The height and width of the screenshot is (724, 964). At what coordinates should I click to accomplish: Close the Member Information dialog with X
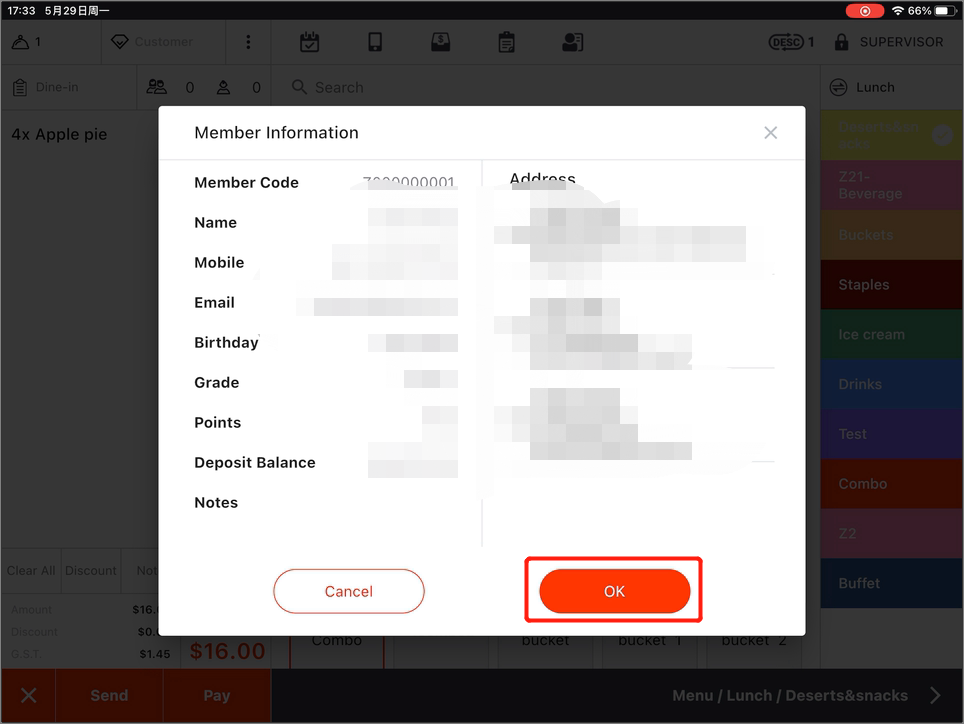coord(770,133)
